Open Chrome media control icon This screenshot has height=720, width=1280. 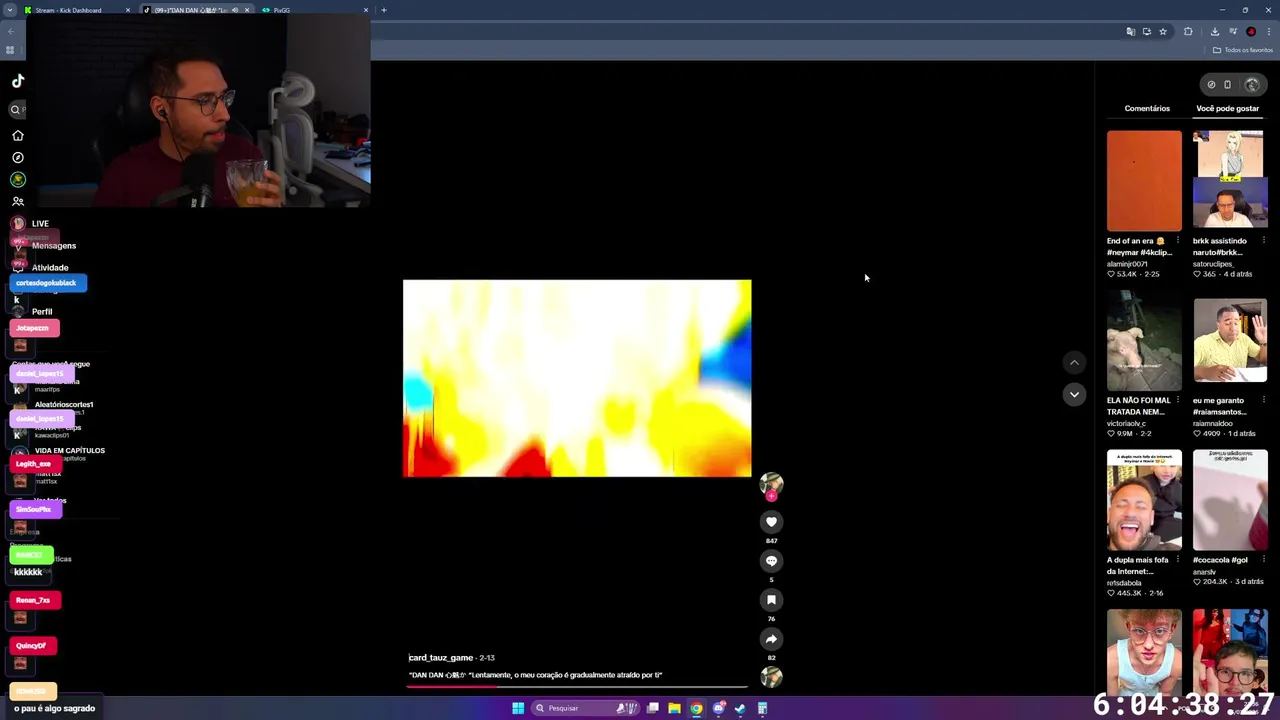1233,31
